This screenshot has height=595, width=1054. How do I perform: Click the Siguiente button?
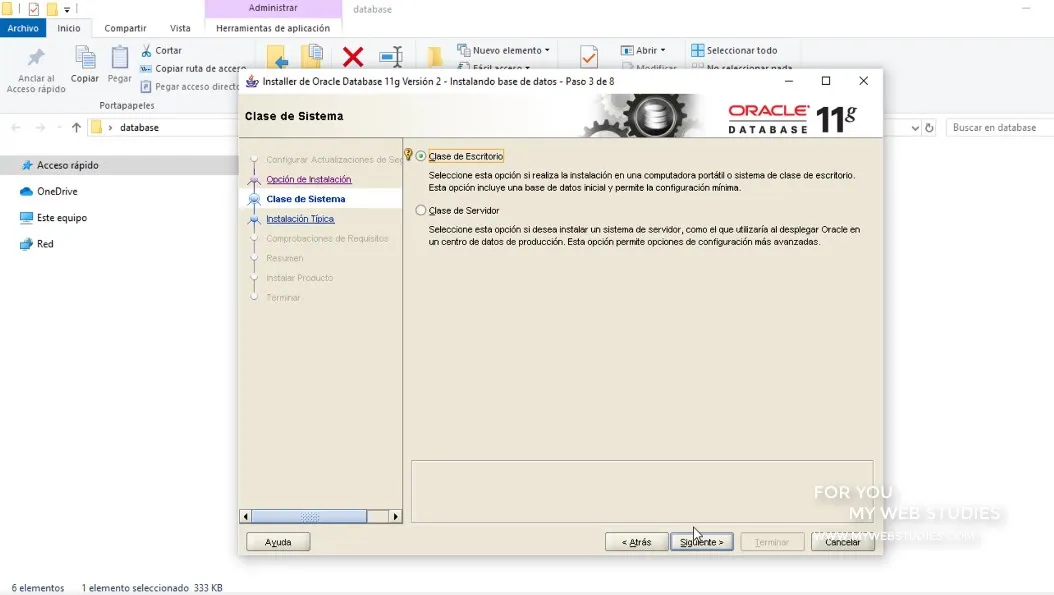701,542
